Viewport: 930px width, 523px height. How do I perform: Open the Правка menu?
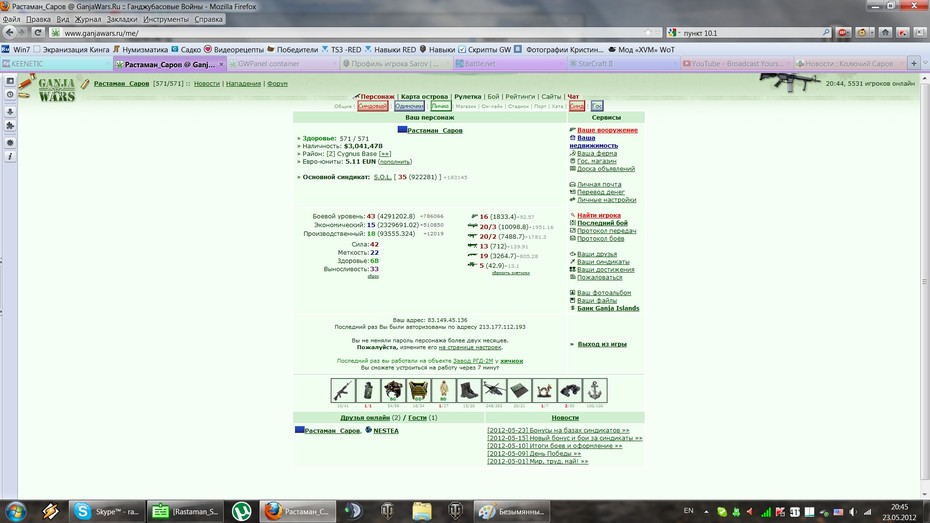click(38, 19)
